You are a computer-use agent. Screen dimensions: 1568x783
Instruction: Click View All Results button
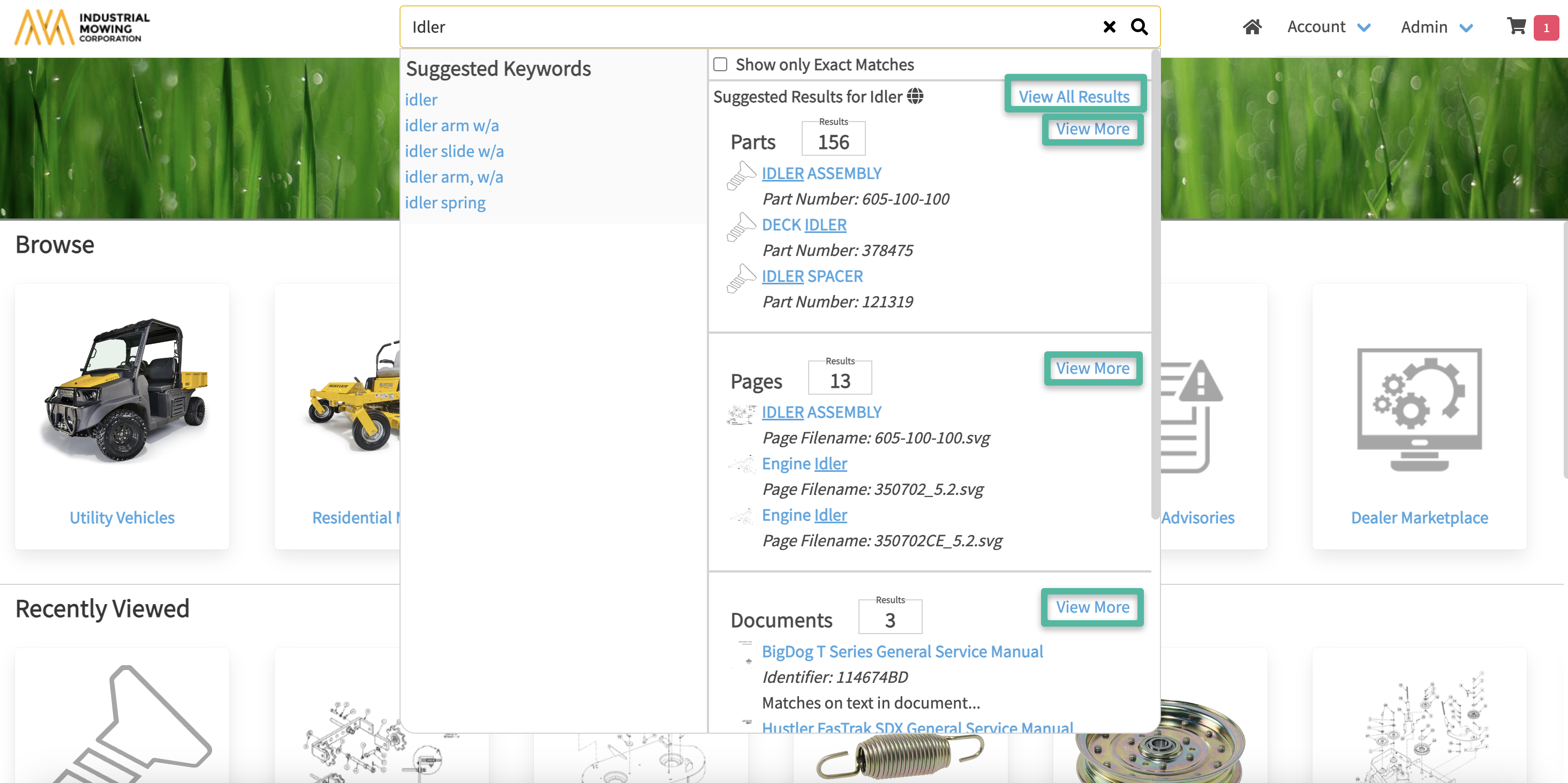pyautogui.click(x=1074, y=96)
